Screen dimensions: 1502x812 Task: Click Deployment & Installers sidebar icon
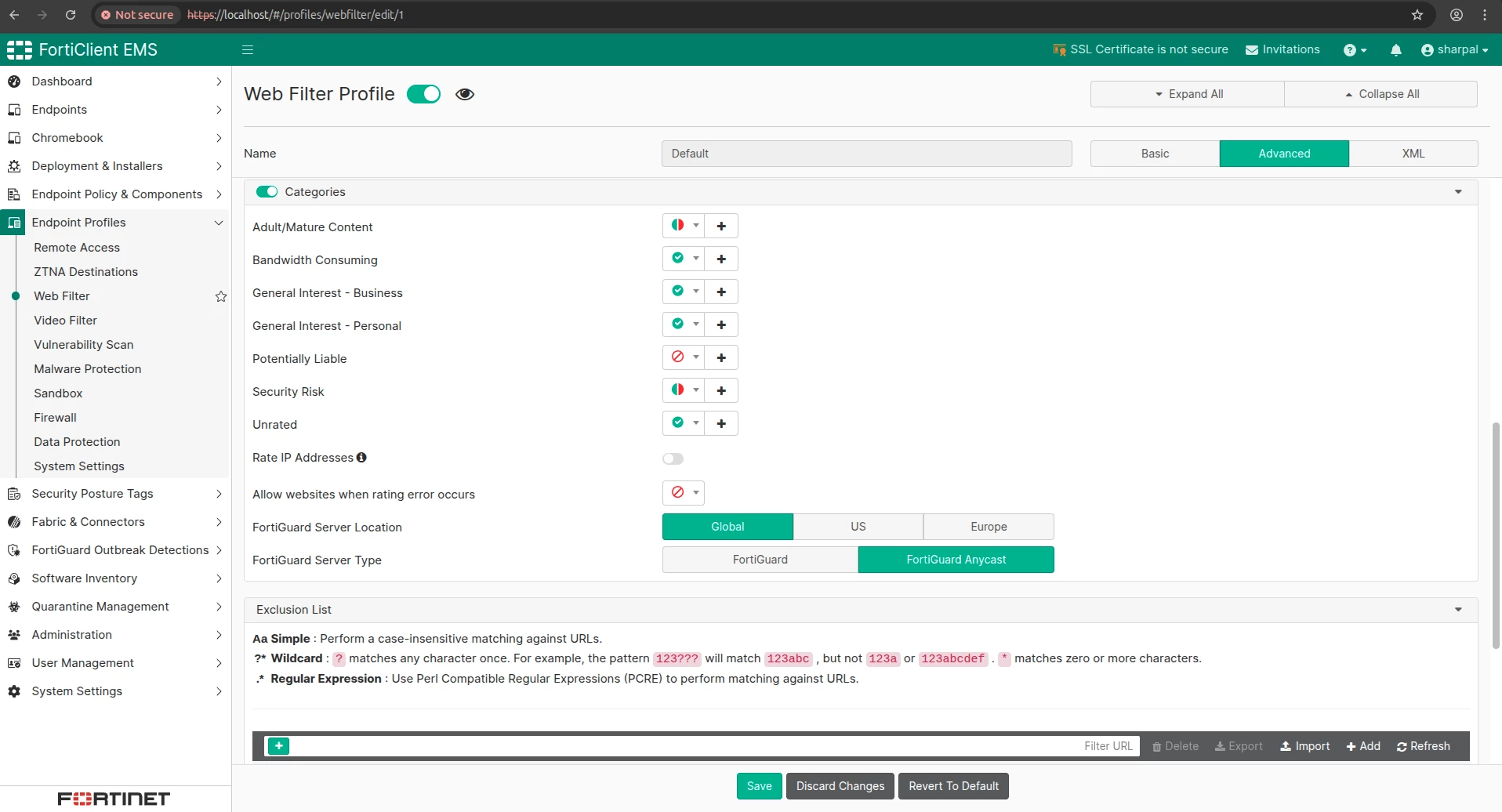tap(14, 166)
